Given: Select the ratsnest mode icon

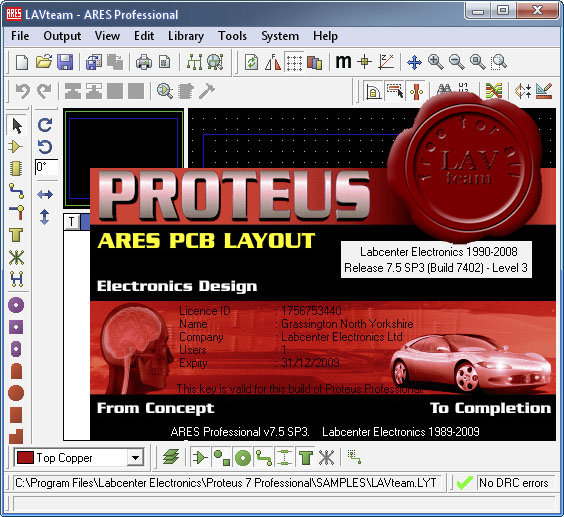Looking at the screenshot, I should 16,257.
